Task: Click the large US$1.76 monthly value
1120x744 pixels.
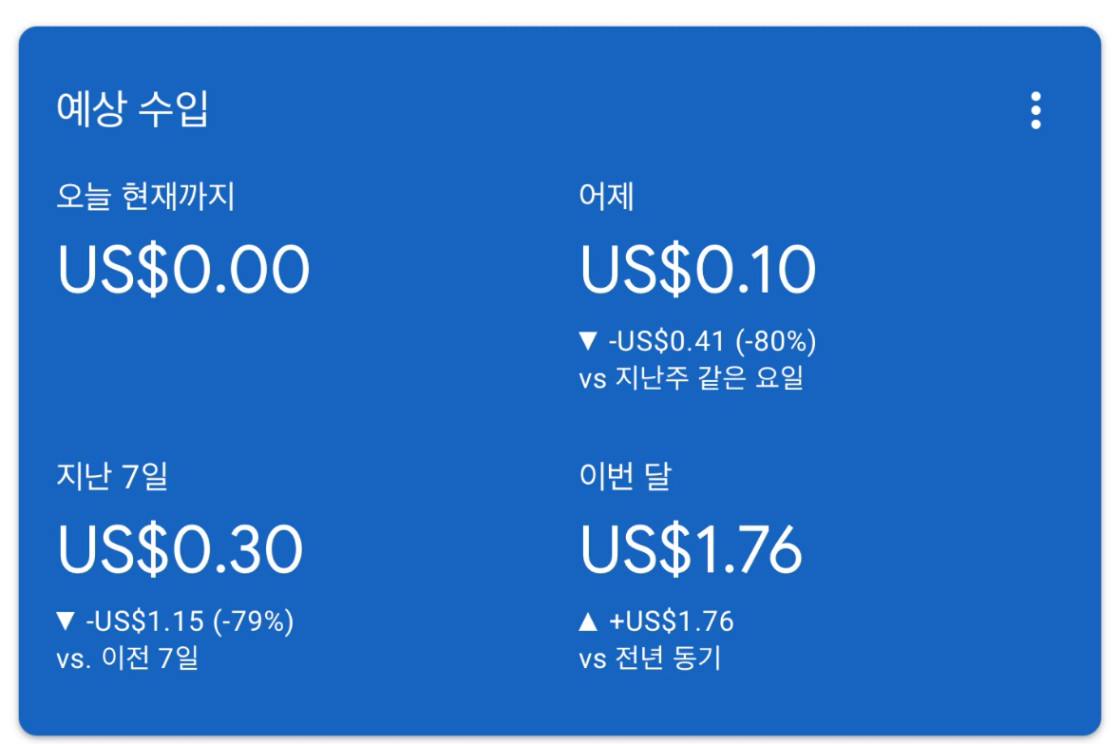Action: click(691, 549)
